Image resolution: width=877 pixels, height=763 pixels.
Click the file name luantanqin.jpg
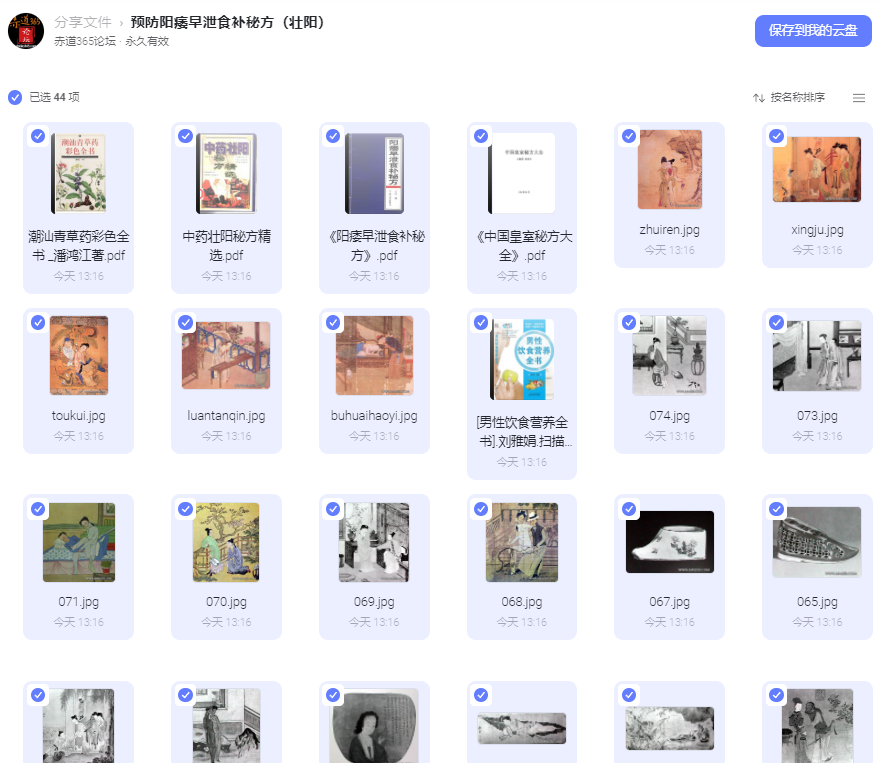[x=226, y=416]
